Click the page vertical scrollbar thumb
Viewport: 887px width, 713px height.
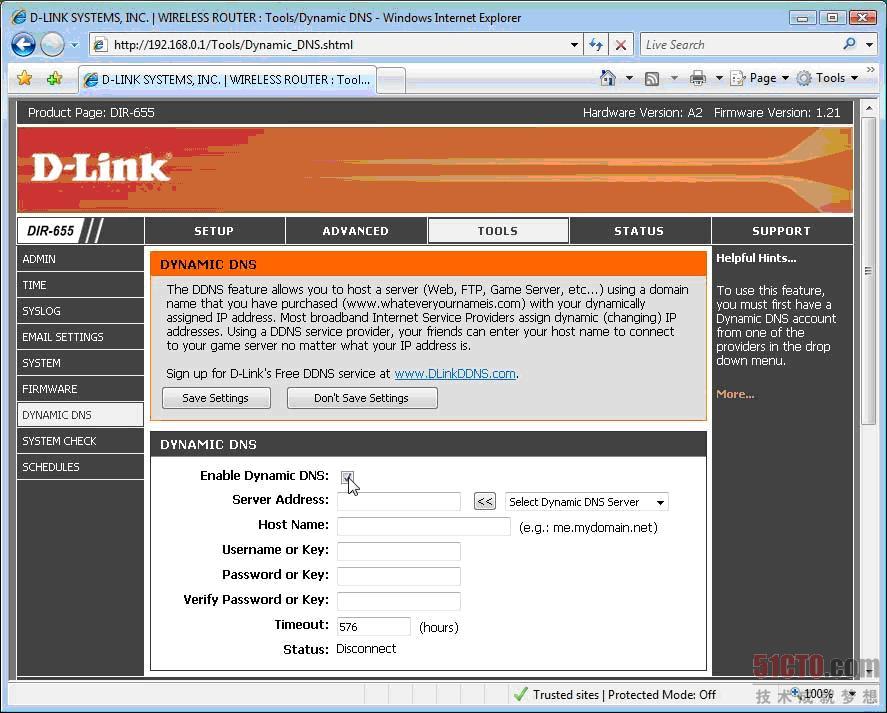(868, 270)
